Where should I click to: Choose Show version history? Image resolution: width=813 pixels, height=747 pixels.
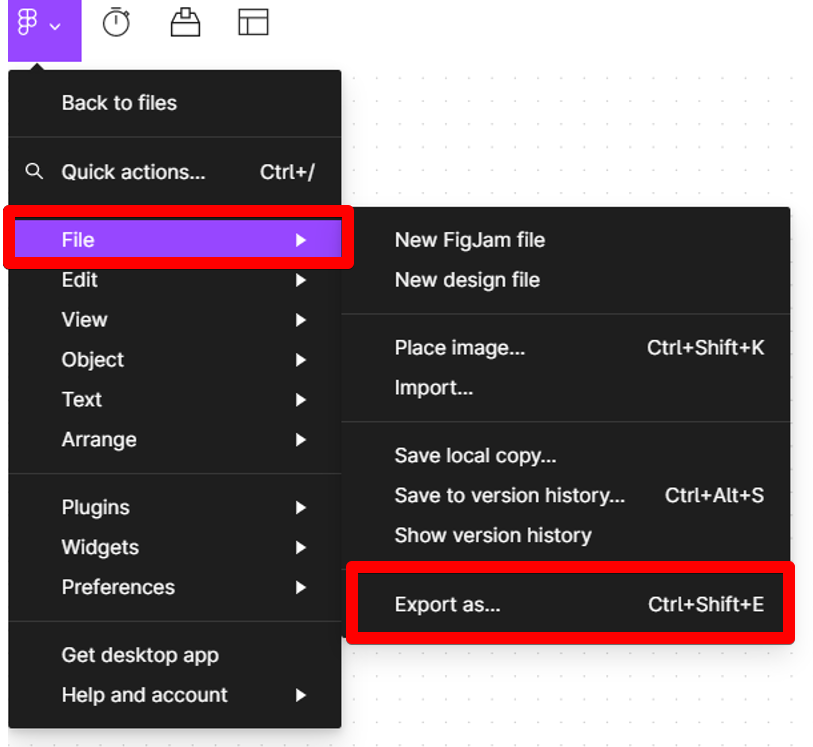click(x=493, y=536)
